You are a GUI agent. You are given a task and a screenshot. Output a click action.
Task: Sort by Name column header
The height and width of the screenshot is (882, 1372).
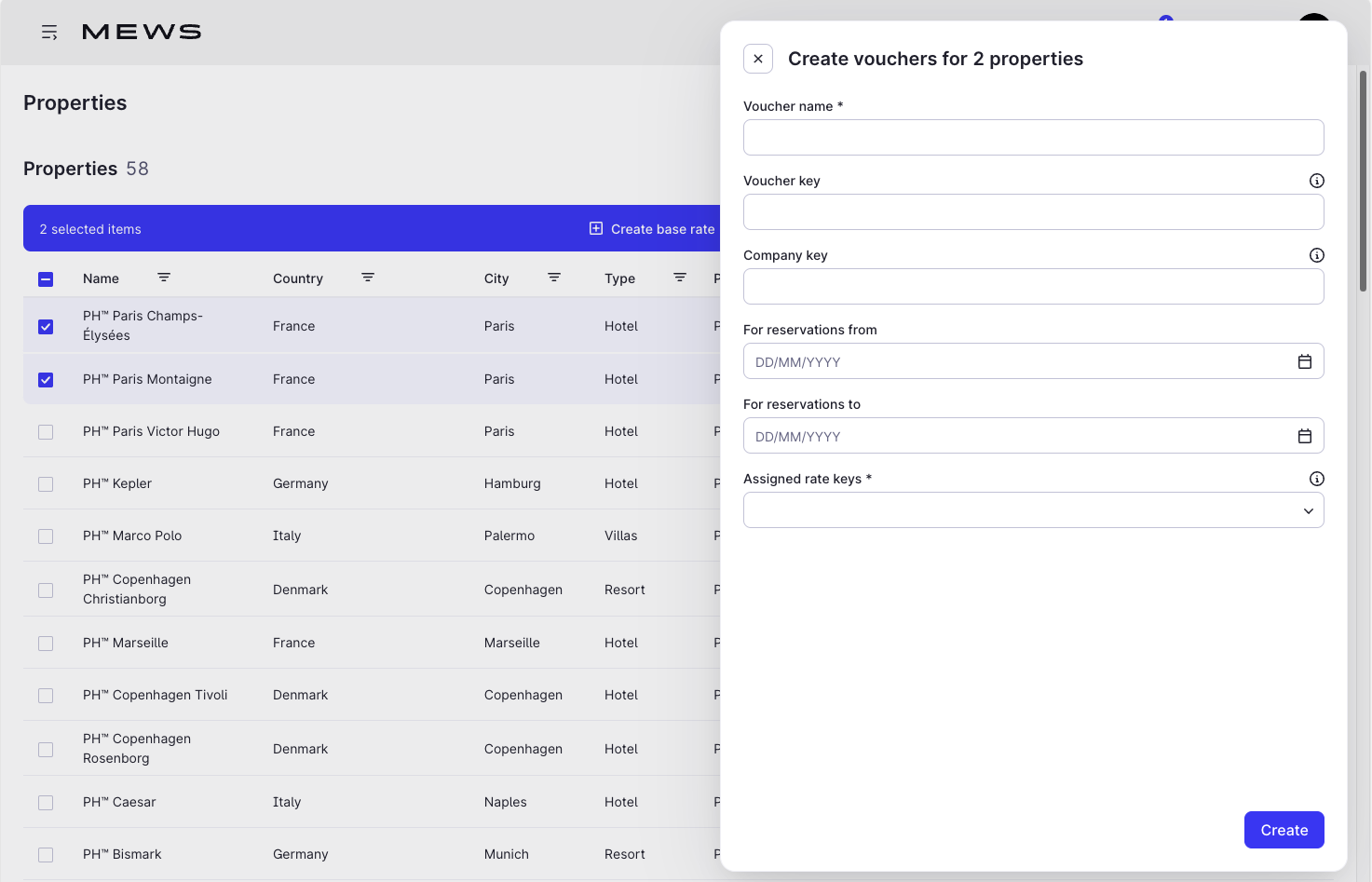coord(101,278)
